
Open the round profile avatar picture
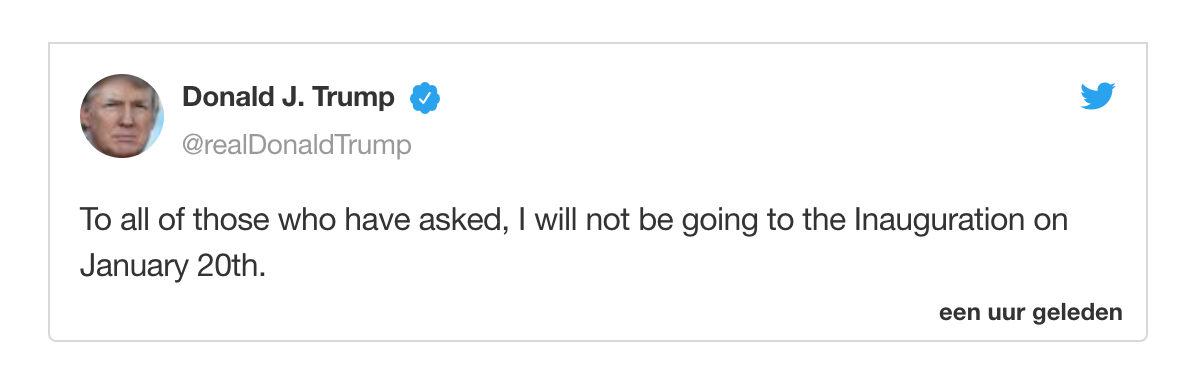(x=122, y=116)
